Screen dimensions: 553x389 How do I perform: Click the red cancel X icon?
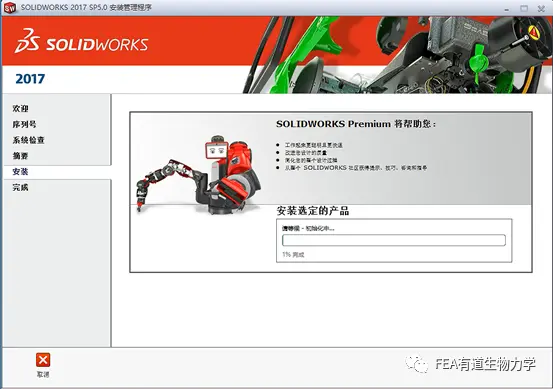pyautogui.click(x=43, y=360)
